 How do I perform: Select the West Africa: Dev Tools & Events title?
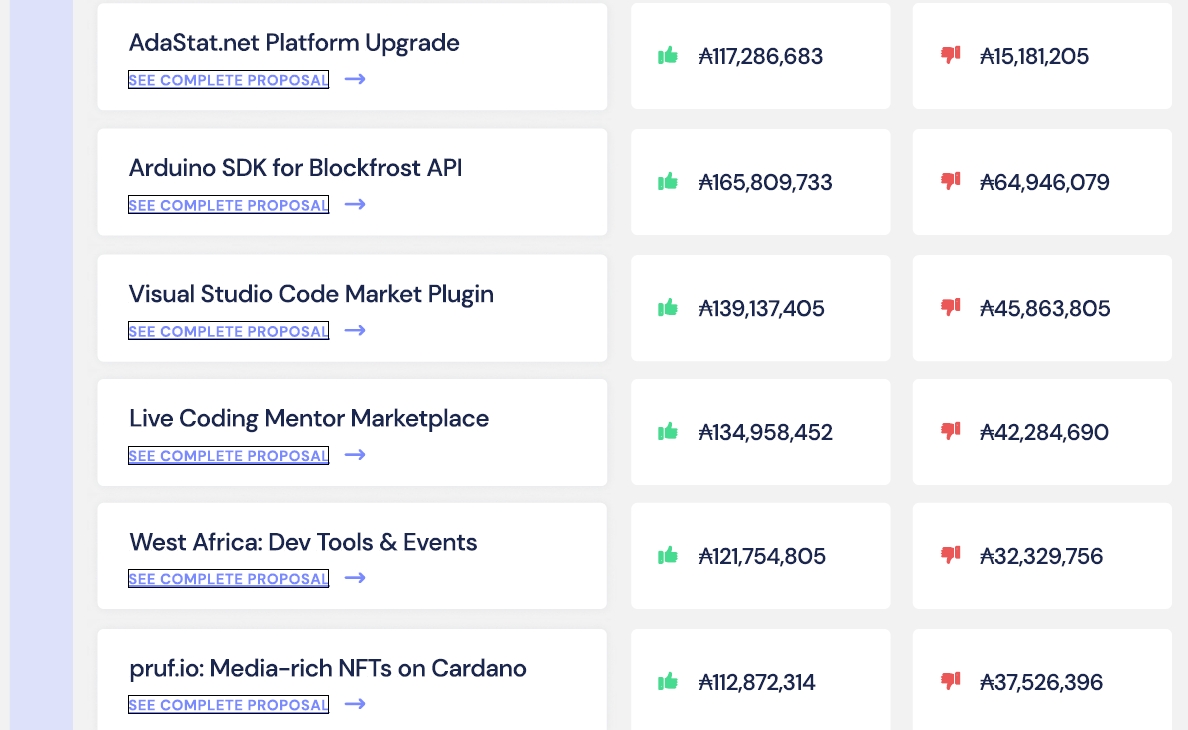[303, 542]
